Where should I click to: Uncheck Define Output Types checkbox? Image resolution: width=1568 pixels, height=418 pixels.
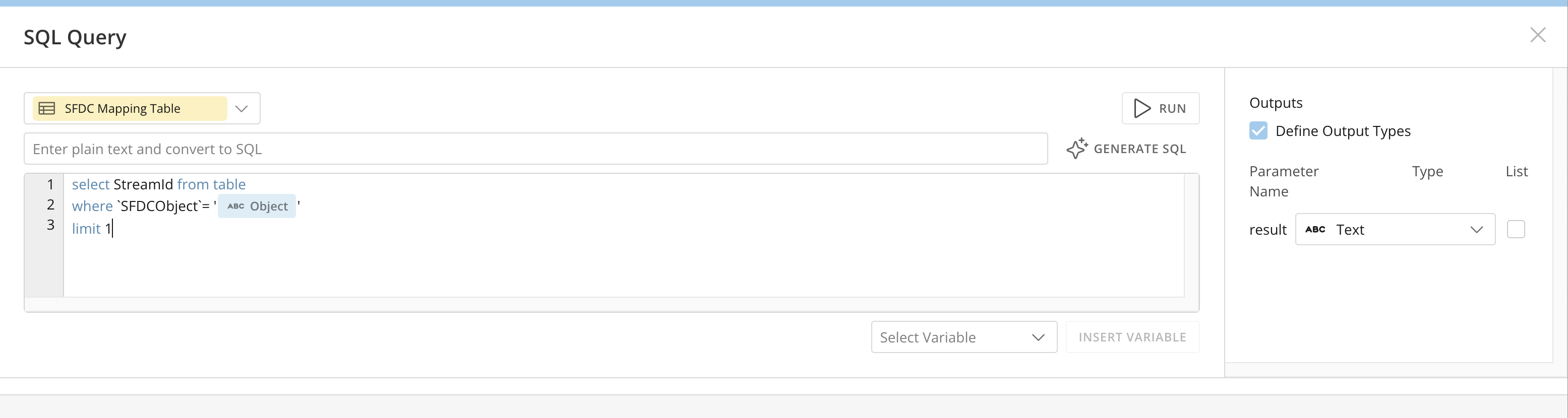[1258, 131]
